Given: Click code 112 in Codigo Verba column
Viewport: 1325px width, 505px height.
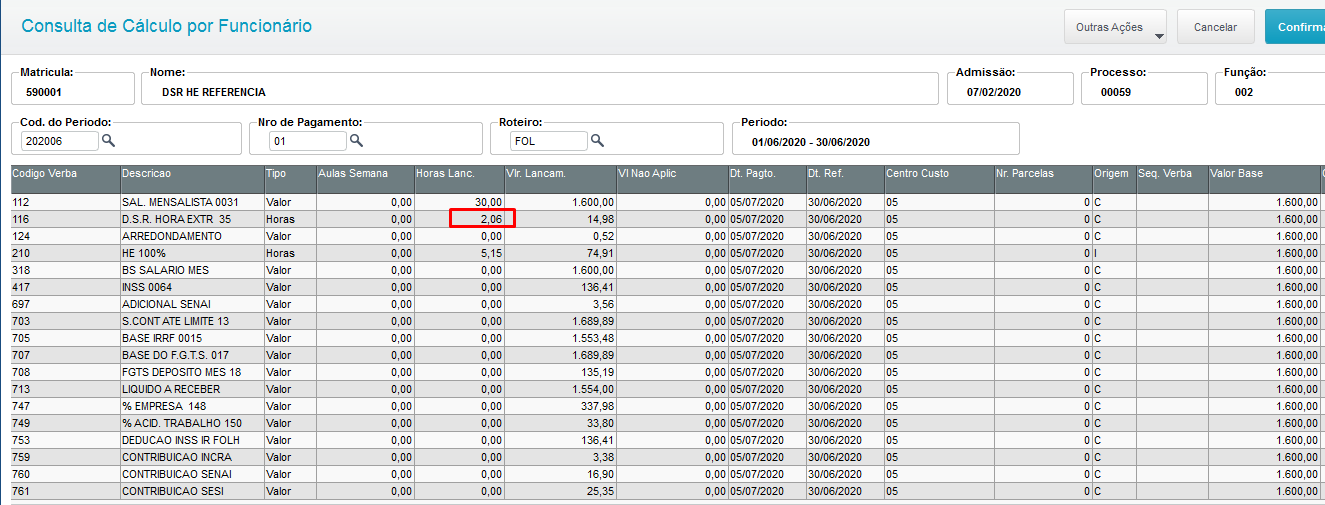Looking at the screenshot, I should (x=21, y=202).
